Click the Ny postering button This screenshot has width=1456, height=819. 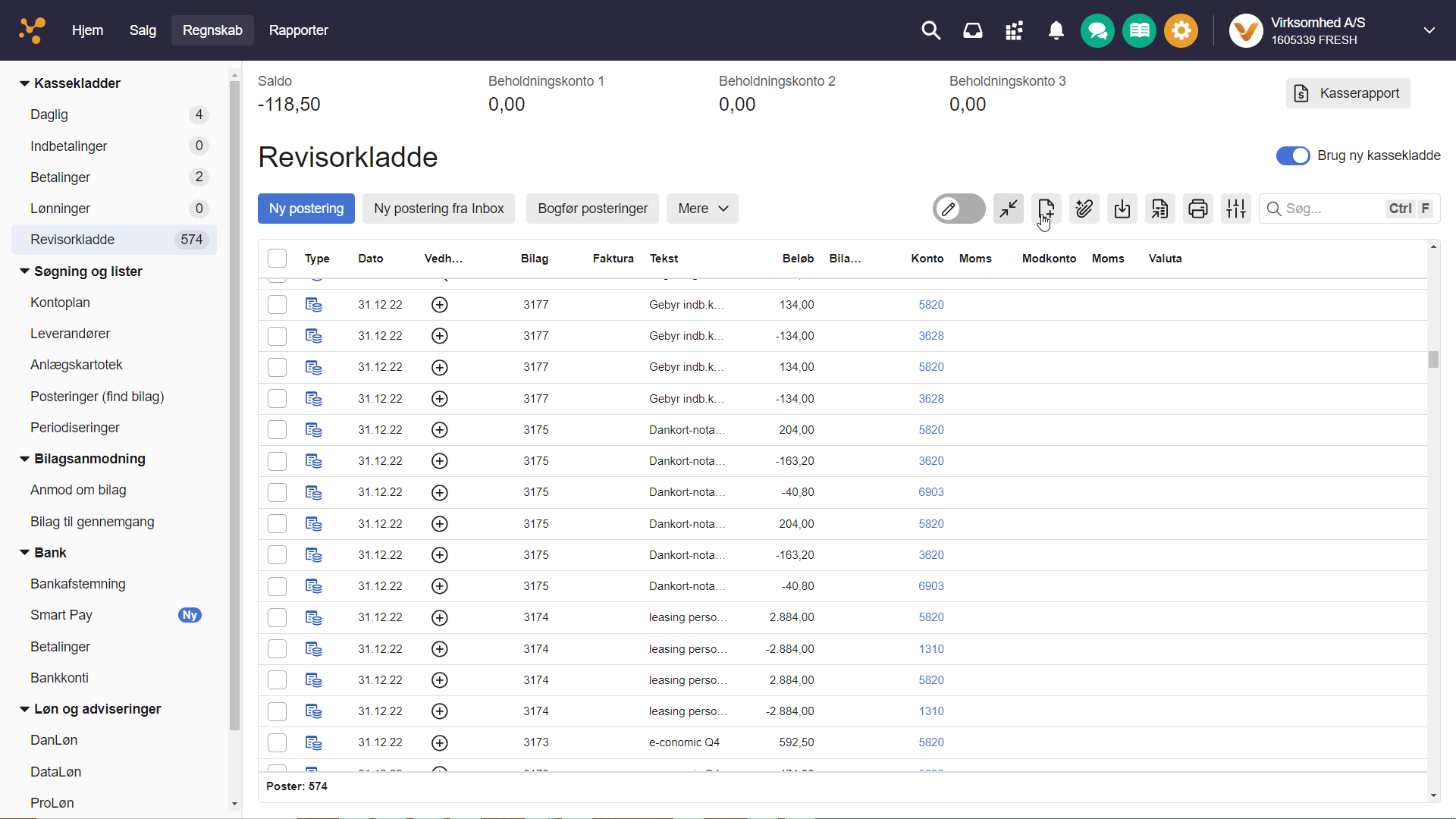306,209
